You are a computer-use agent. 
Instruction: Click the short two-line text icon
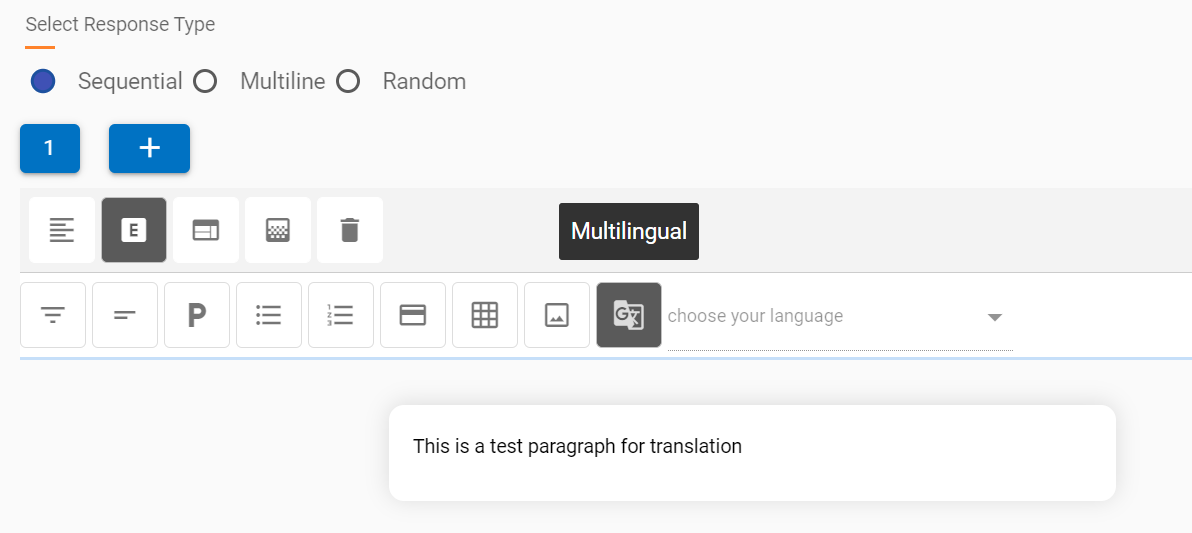125,315
